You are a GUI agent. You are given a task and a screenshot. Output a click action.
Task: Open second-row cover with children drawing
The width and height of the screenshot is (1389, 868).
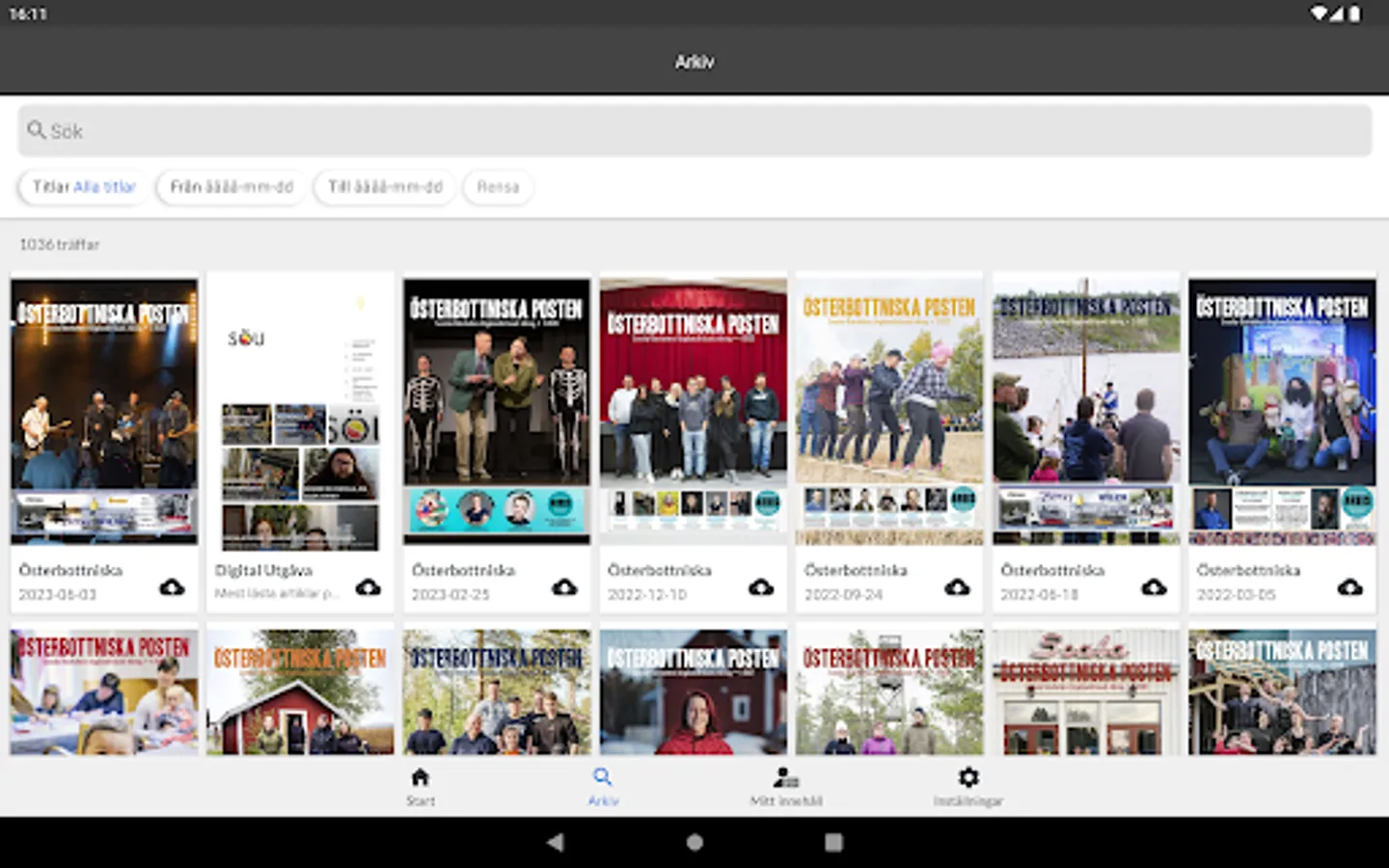point(104,692)
